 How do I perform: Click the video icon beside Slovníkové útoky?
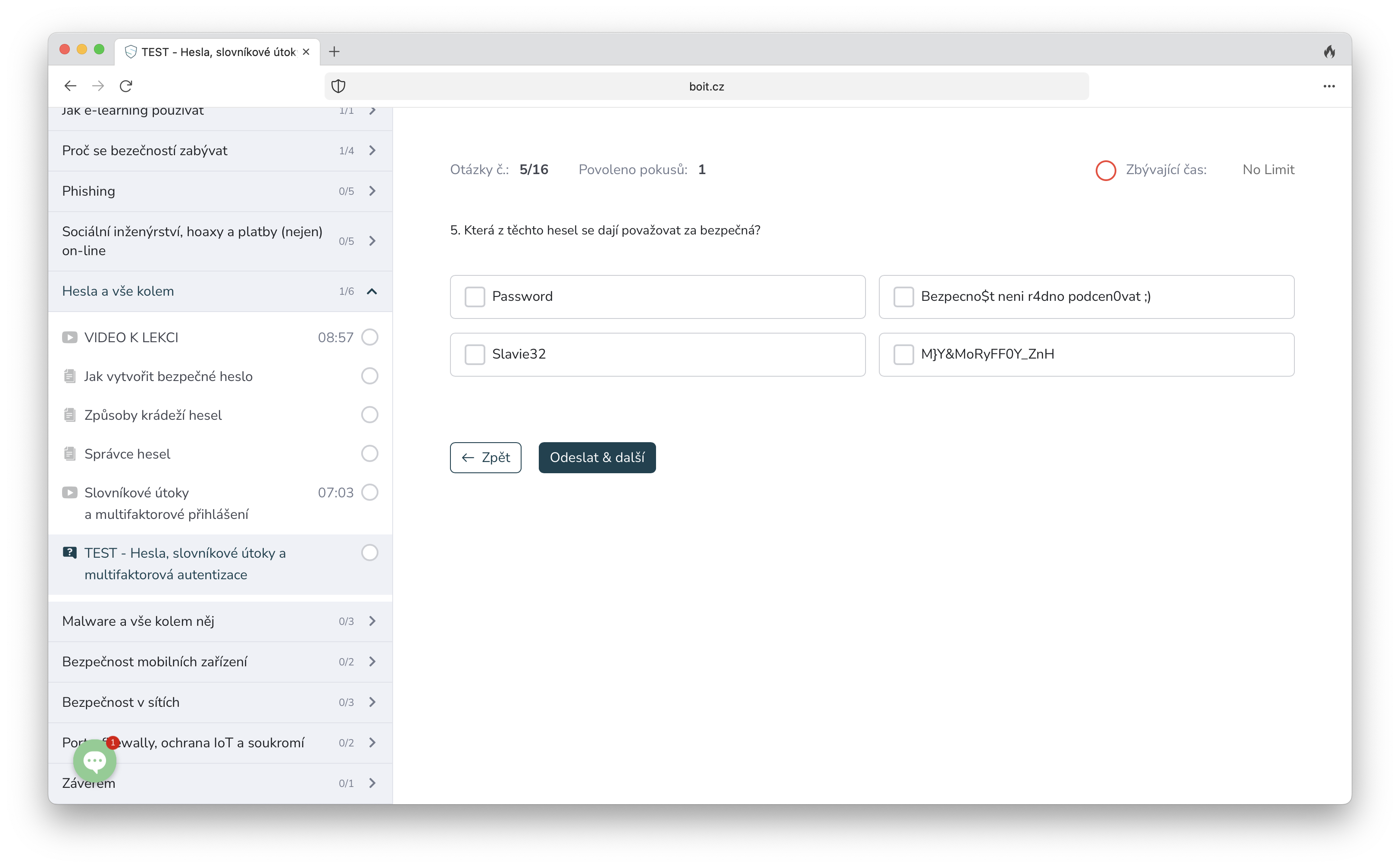tap(69, 493)
